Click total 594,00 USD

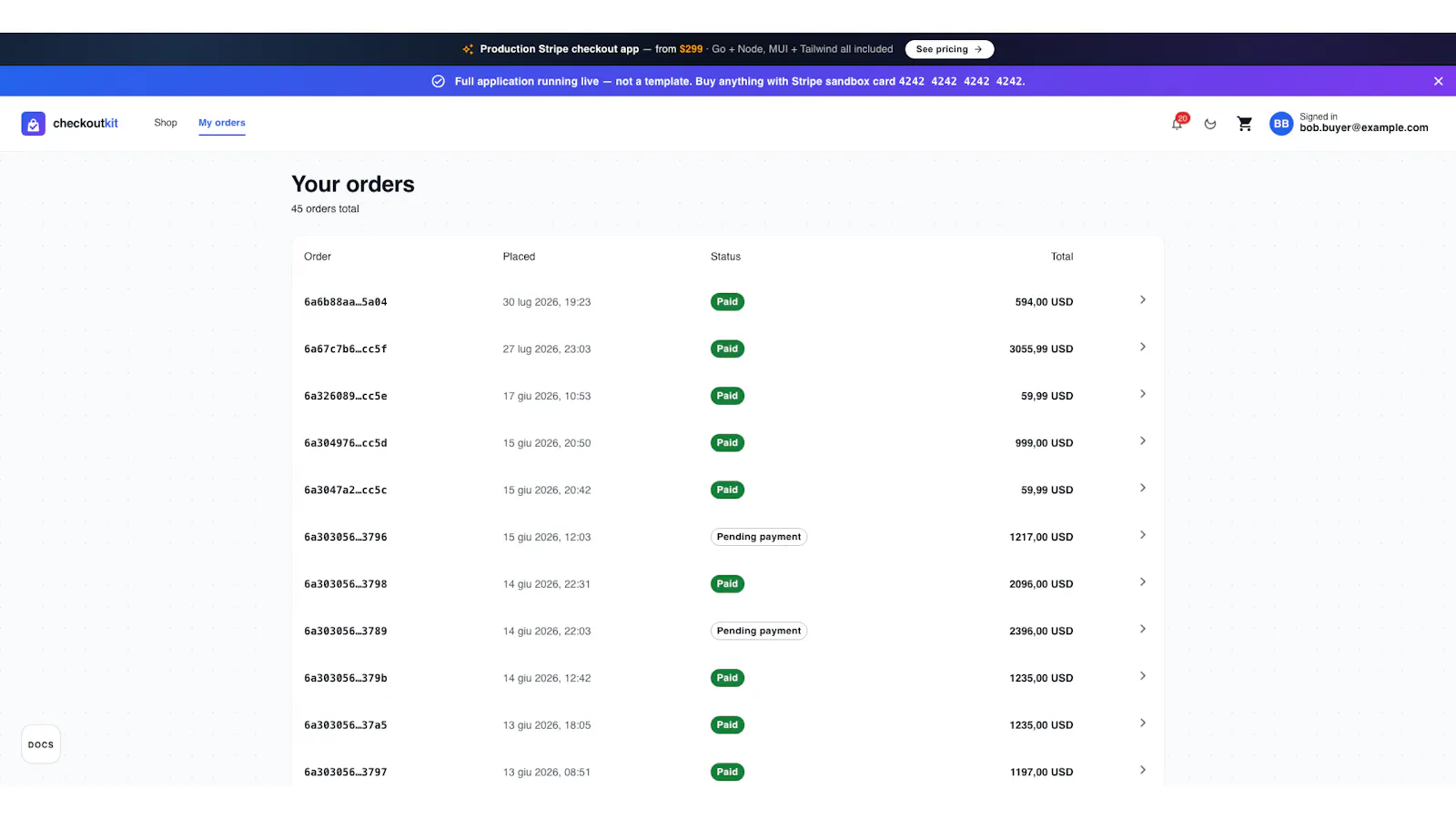(x=1044, y=302)
